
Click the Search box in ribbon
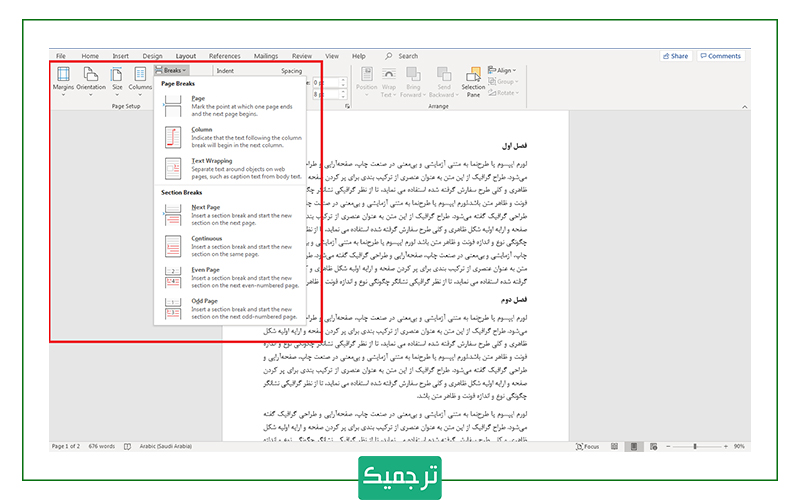(402, 56)
